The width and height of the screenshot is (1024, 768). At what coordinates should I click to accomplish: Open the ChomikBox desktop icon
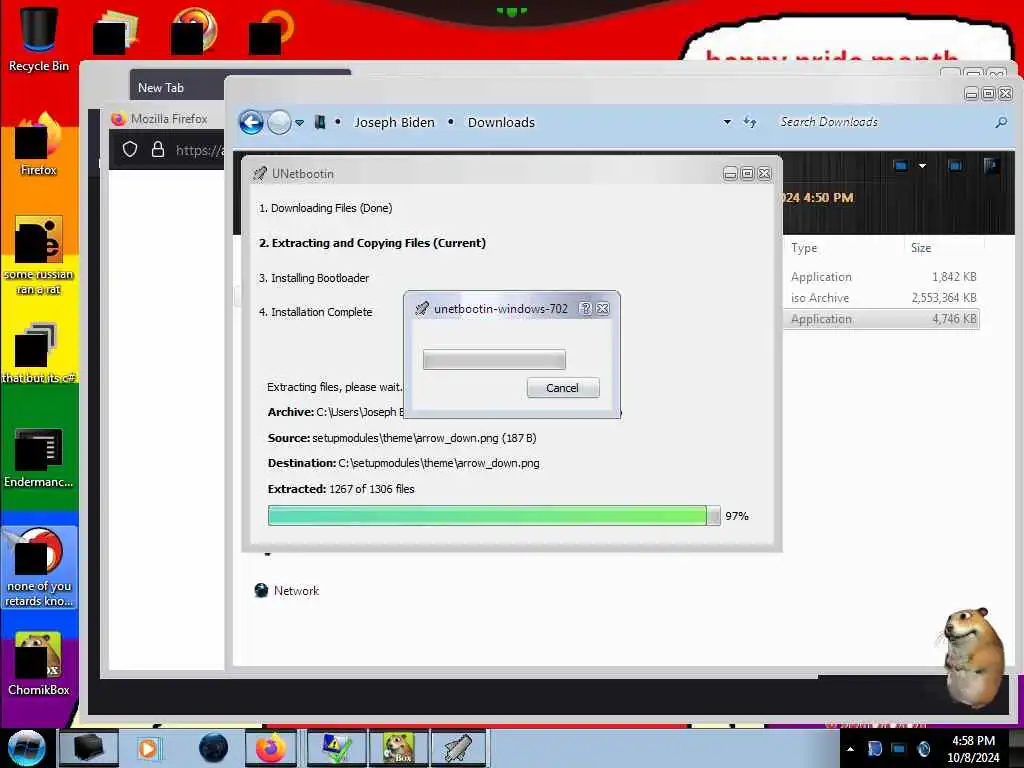(x=39, y=664)
